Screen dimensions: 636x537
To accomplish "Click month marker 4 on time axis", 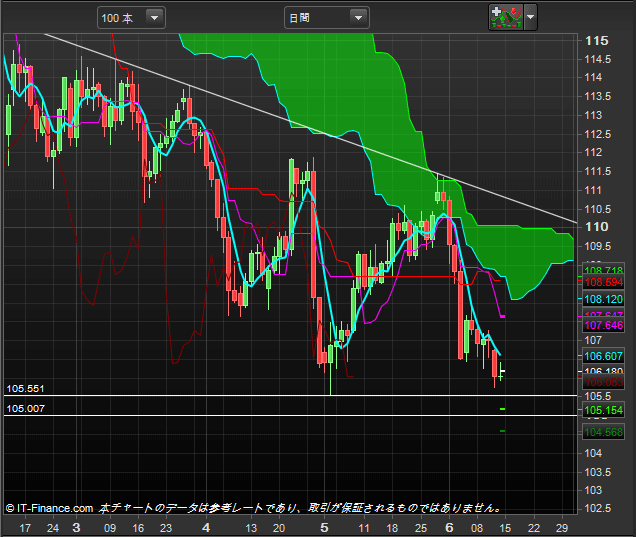I will [x=206, y=528].
